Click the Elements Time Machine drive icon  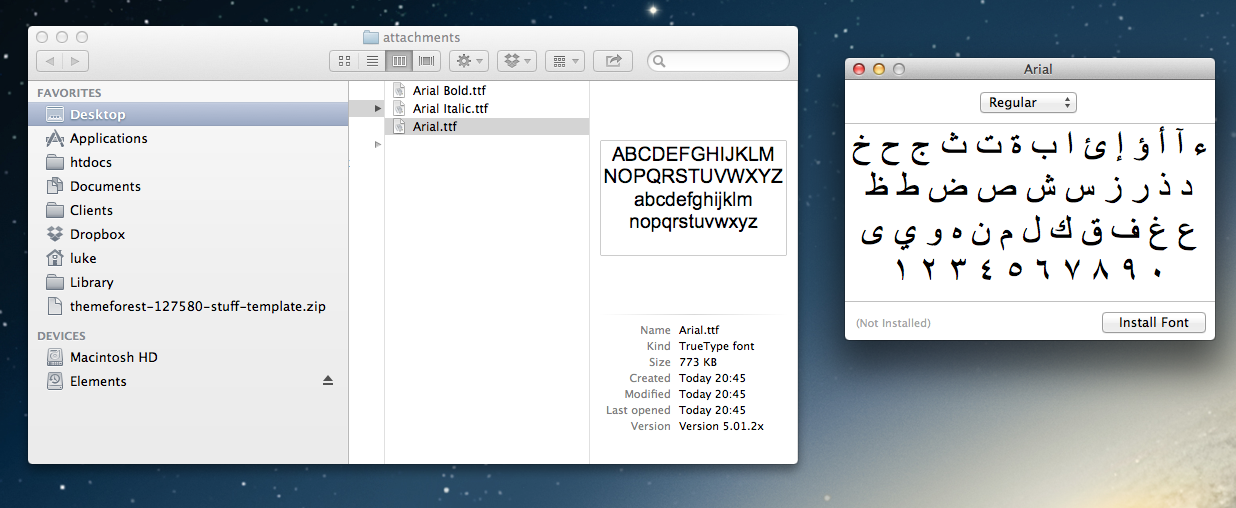point(54,381)
